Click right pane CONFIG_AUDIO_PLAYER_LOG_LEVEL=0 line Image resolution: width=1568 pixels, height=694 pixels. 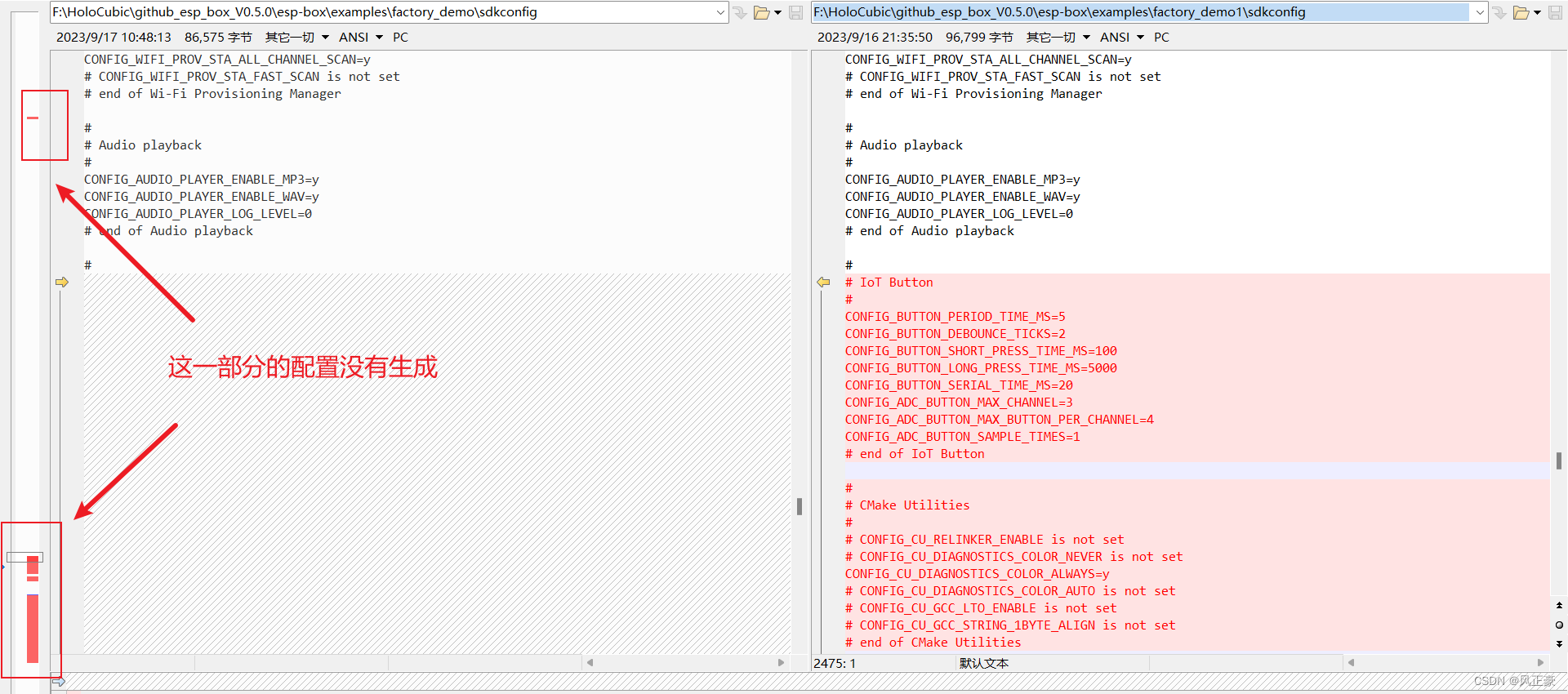point(959,214)
